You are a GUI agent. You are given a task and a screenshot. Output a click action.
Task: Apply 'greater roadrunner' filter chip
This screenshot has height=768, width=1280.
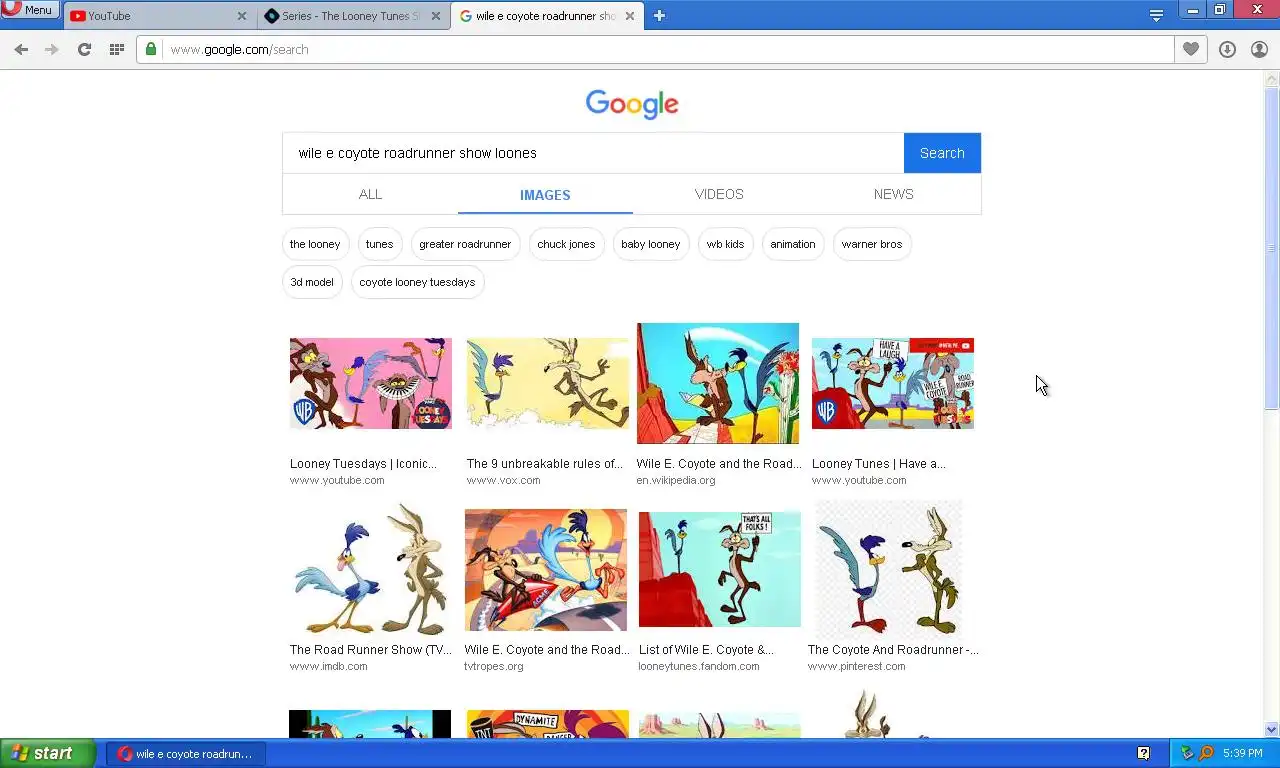[465, 244]
